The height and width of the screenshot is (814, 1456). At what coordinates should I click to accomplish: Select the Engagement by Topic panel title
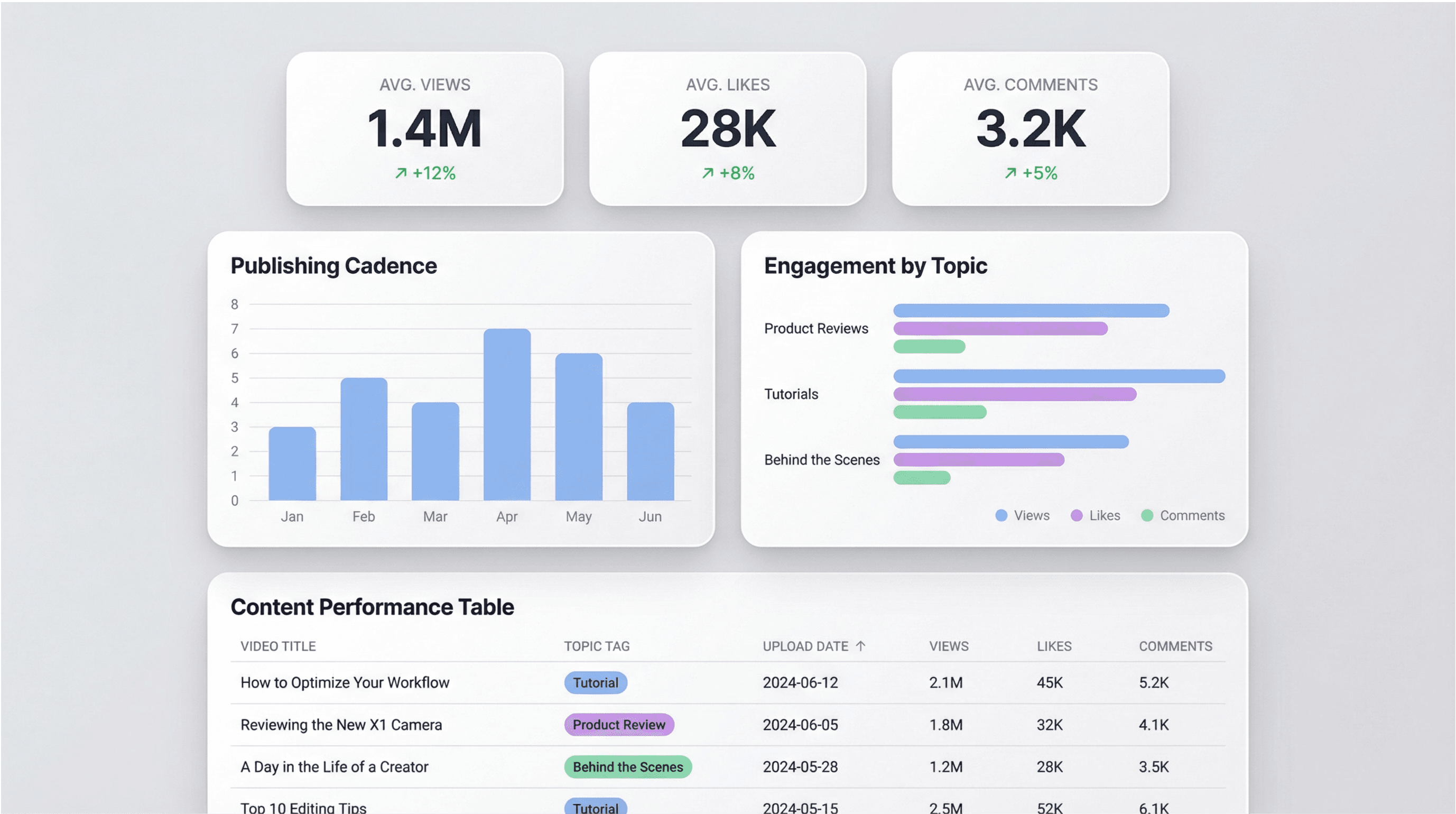pyautogui.click(x=876, y=264)
